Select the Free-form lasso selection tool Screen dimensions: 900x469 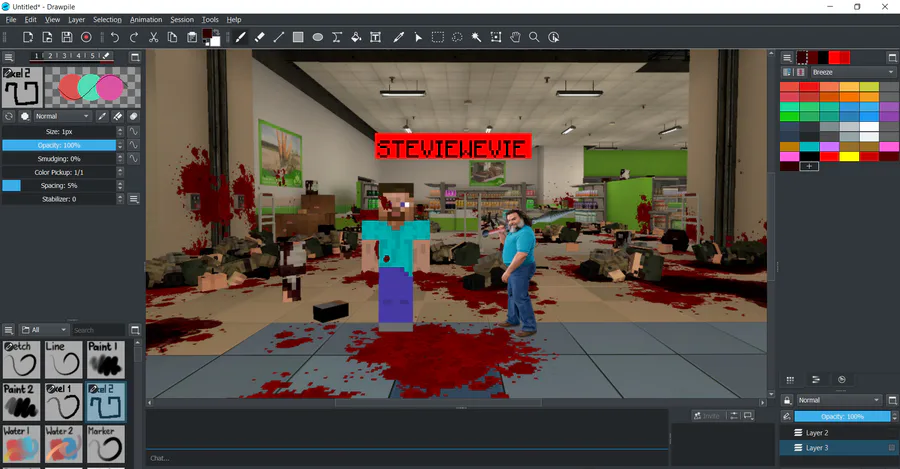[457, 37]
